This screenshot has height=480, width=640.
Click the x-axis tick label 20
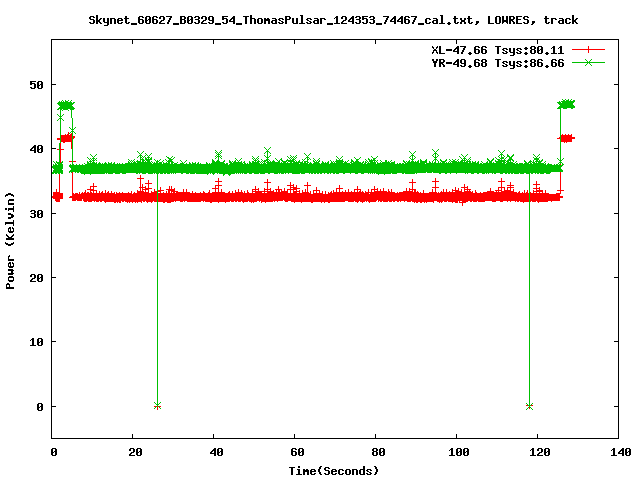(135, 452)
